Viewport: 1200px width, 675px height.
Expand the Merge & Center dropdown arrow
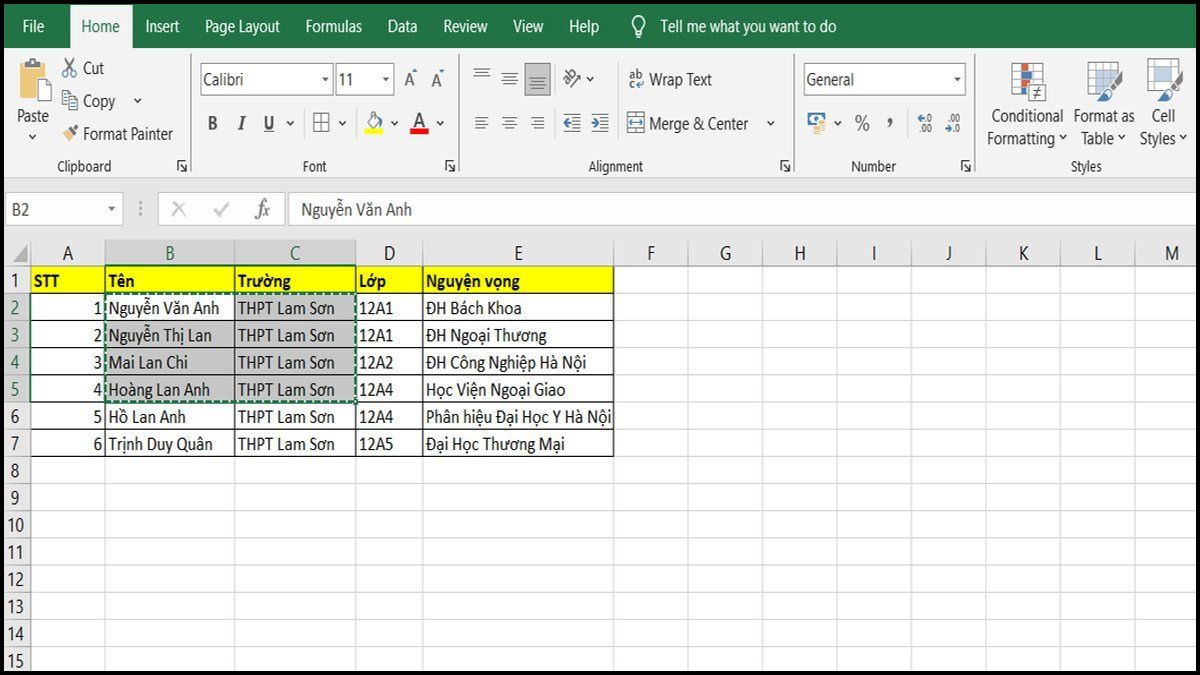coord(770,124)
